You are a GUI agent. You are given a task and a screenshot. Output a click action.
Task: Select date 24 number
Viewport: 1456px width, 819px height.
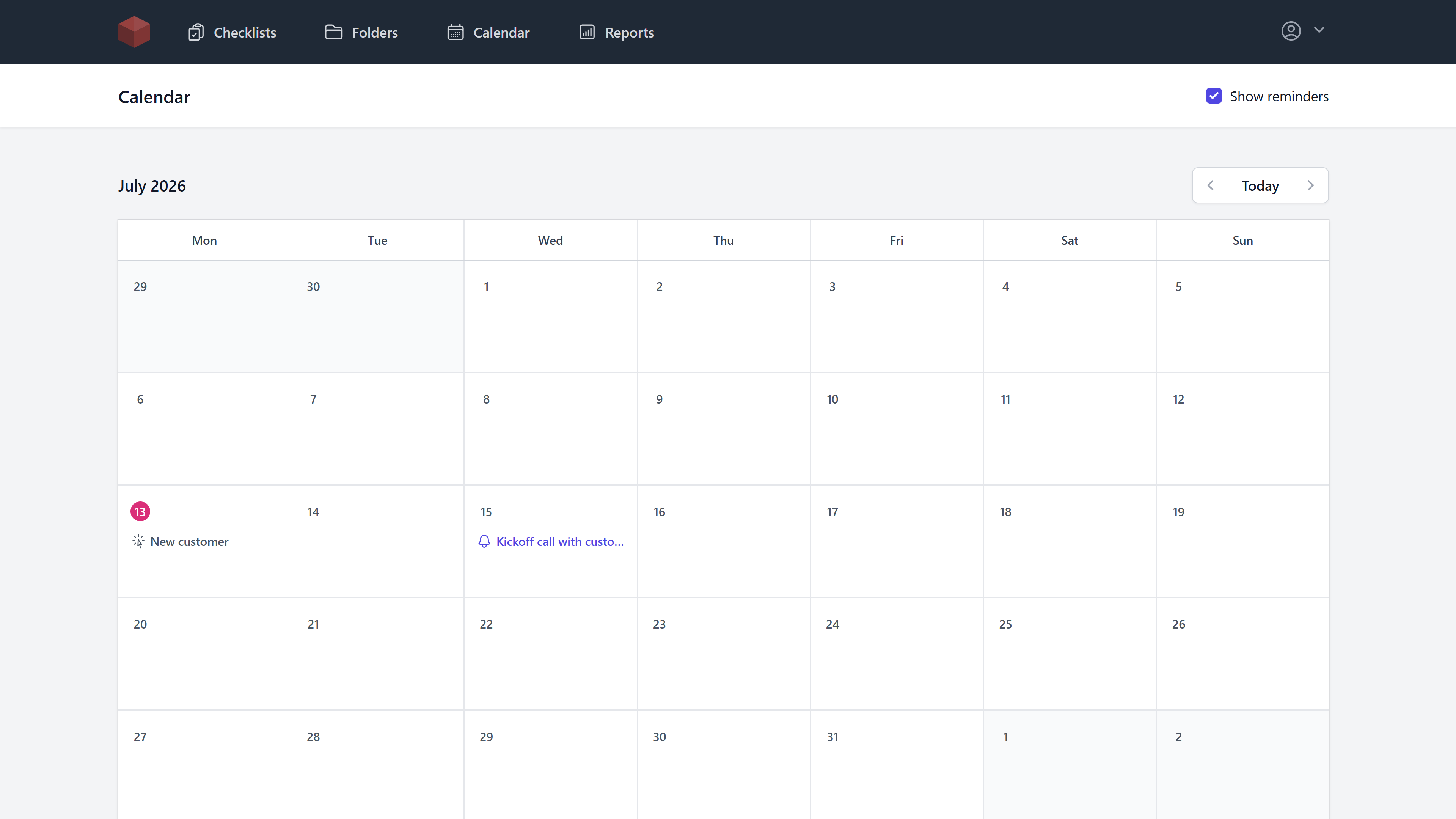coord(832,624)
